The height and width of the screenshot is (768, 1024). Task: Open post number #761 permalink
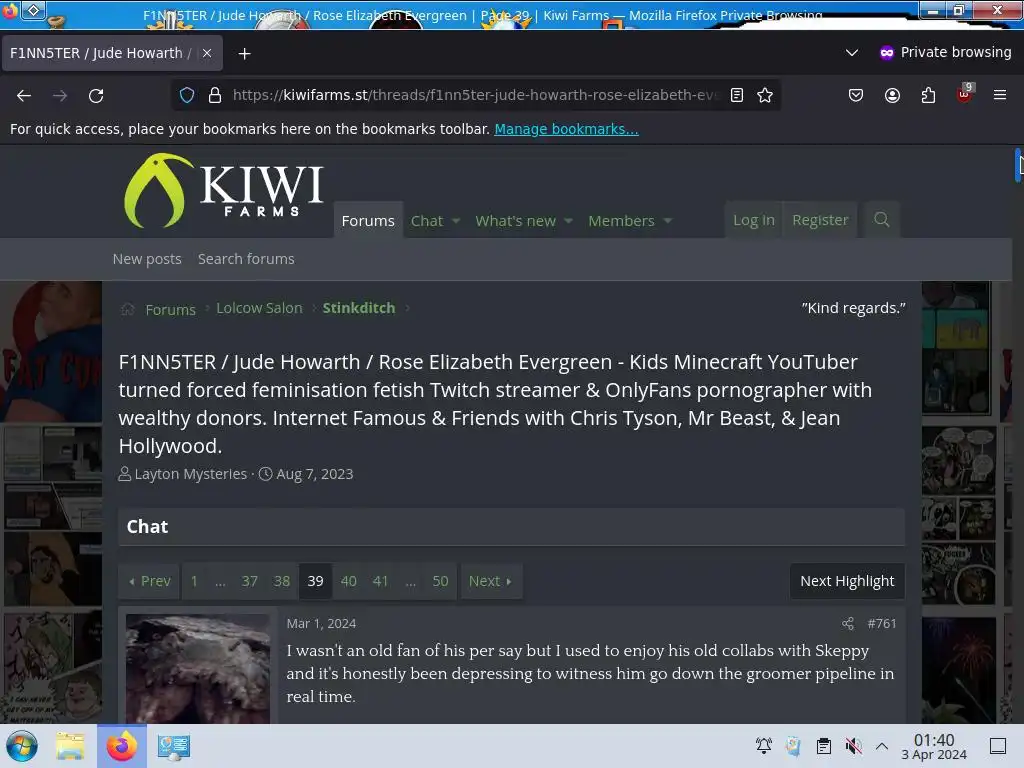click(x=882, y=624)
